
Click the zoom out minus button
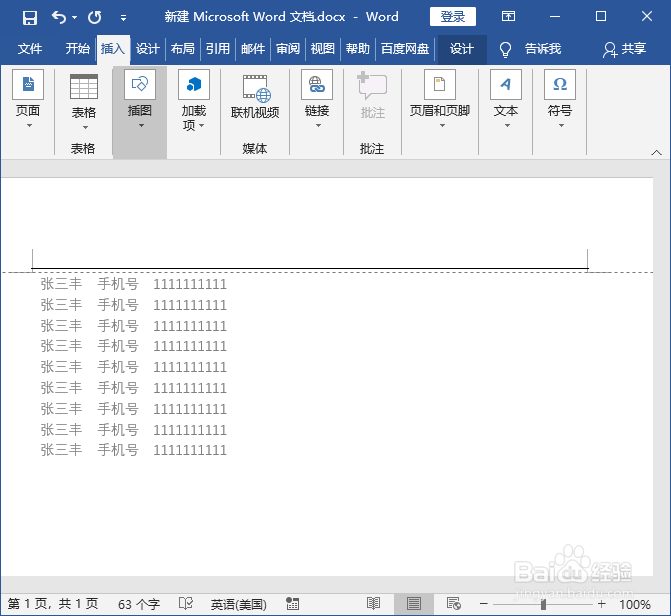coord(484,604)
